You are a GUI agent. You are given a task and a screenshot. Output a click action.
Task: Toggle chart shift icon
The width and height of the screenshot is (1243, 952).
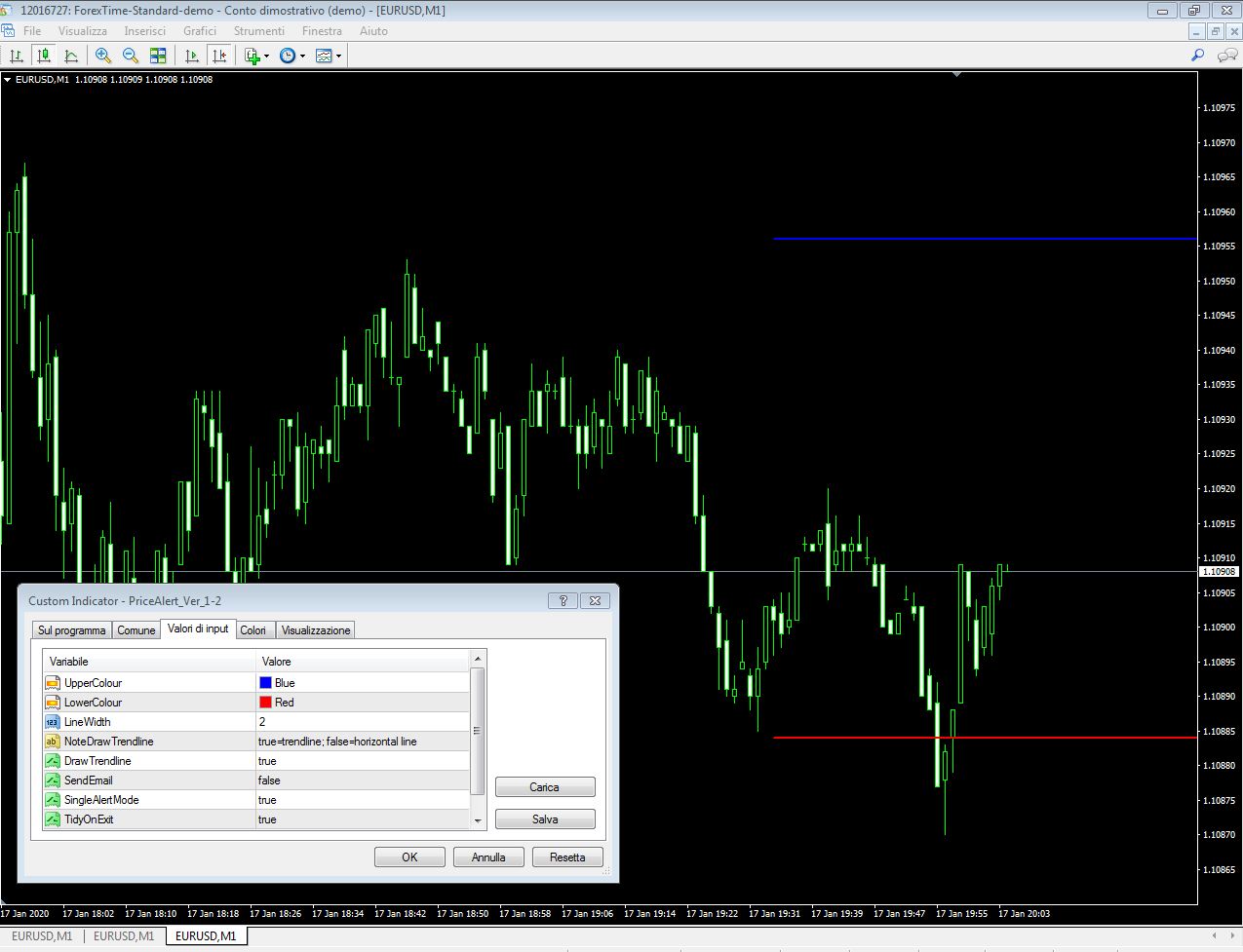219,56
